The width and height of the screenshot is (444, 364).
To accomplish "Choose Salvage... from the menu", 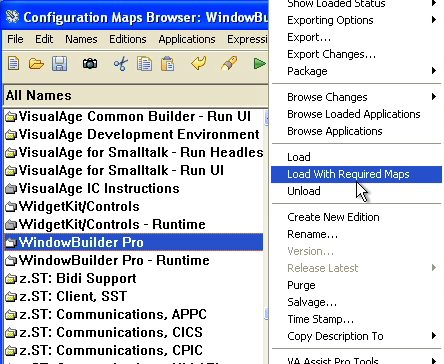I will [356, 302].
